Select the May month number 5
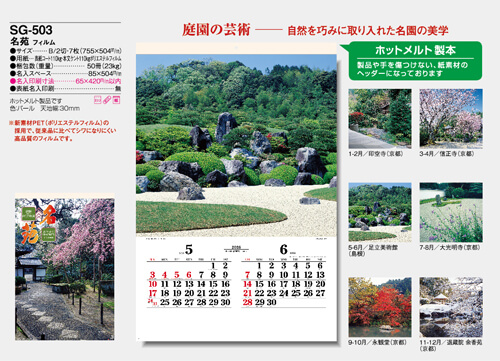 click(189, 249)
